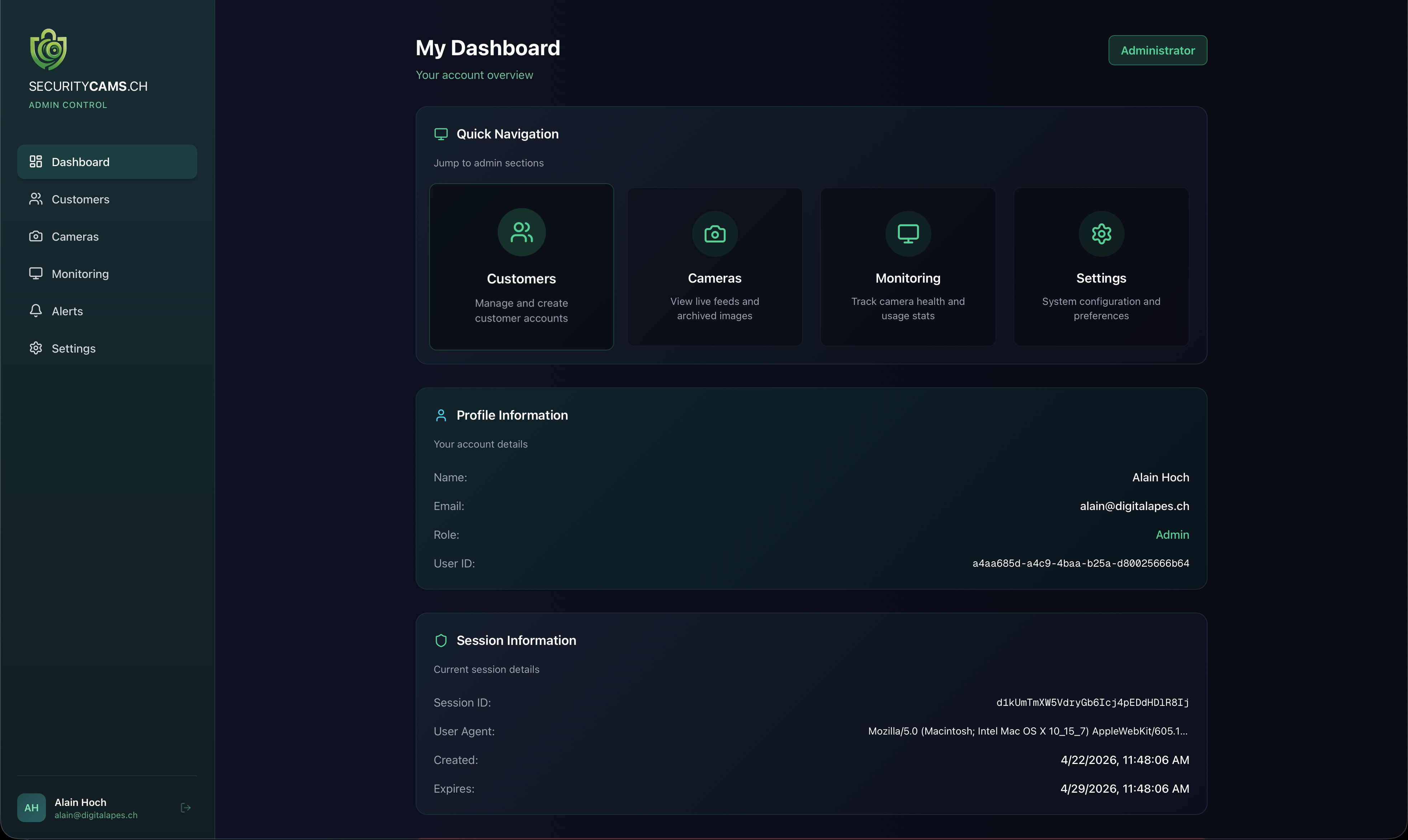Select the Monitoring monitor icon in sidebar
1408x840 pixels.
tap(36, 273)
